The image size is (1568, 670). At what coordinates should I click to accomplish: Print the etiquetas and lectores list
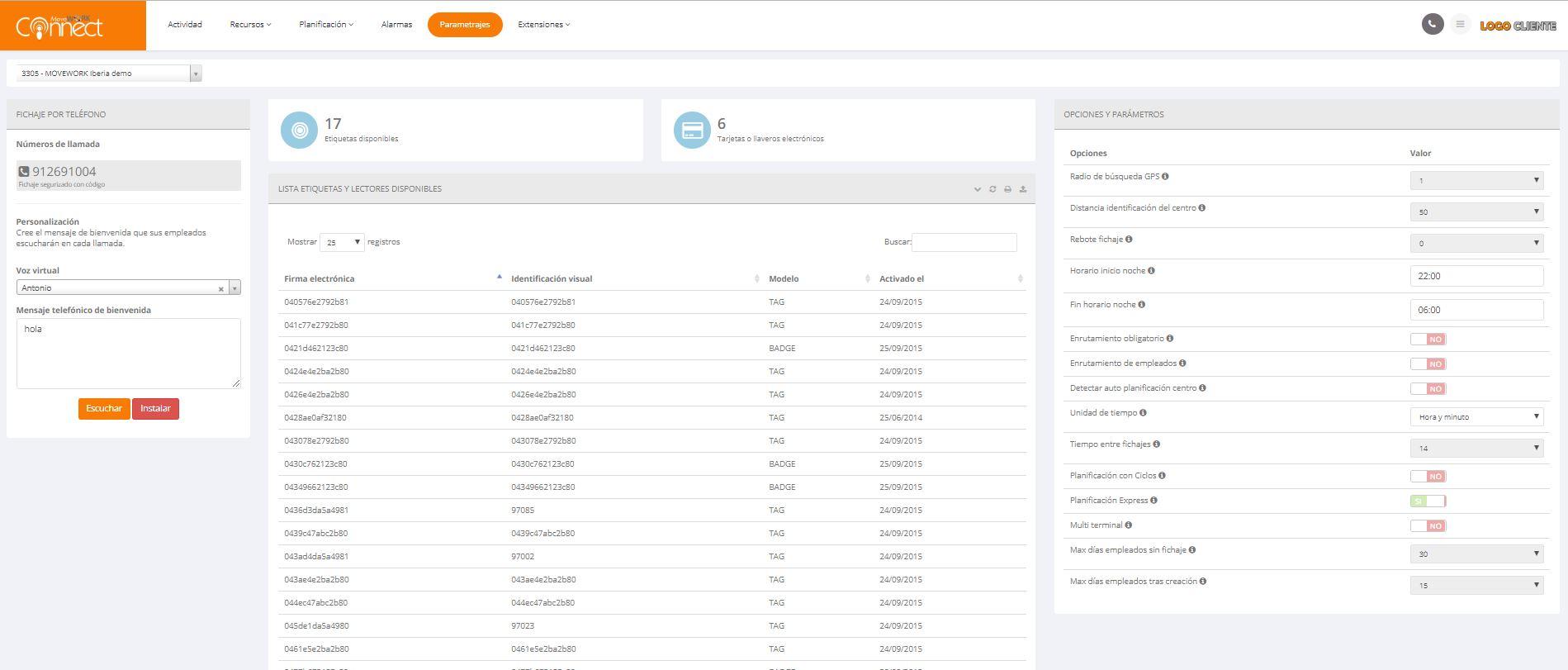tap(1007, 189)
